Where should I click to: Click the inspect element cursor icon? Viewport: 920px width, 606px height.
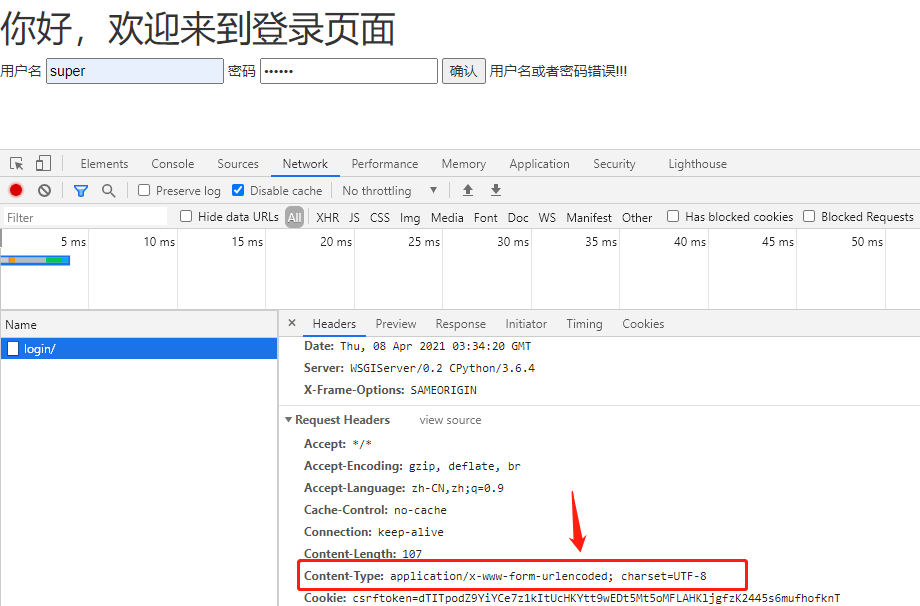click(x=16, y=164)
